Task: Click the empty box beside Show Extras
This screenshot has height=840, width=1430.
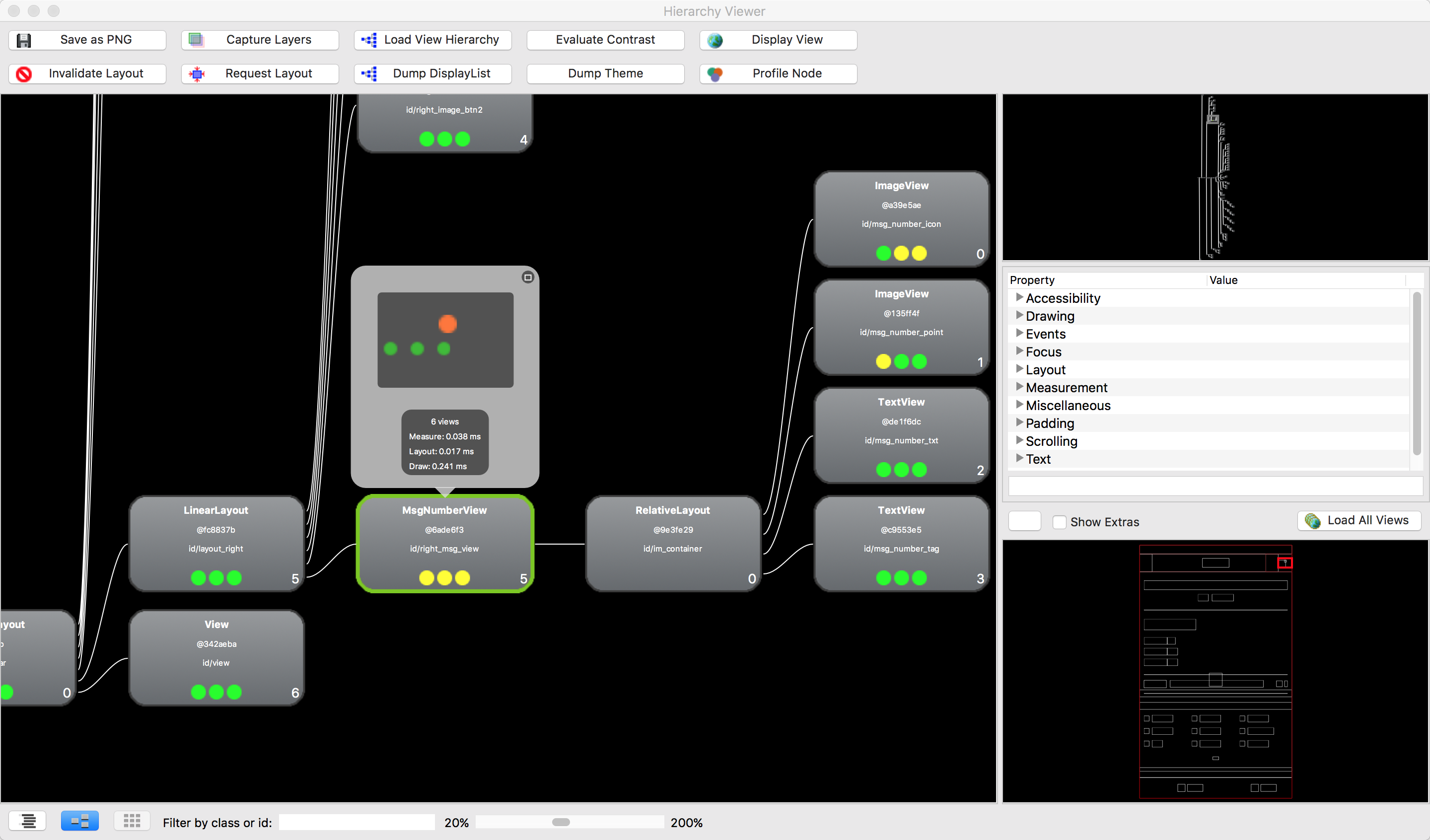Action: coord(1024,521)
